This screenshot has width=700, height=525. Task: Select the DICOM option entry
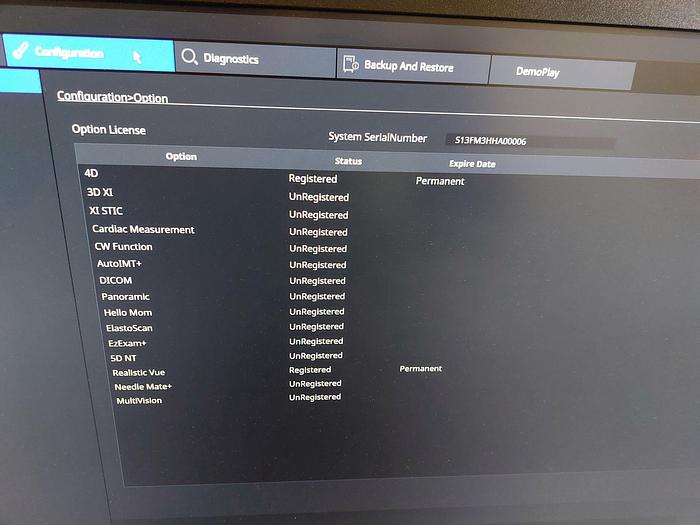point(115,281)
